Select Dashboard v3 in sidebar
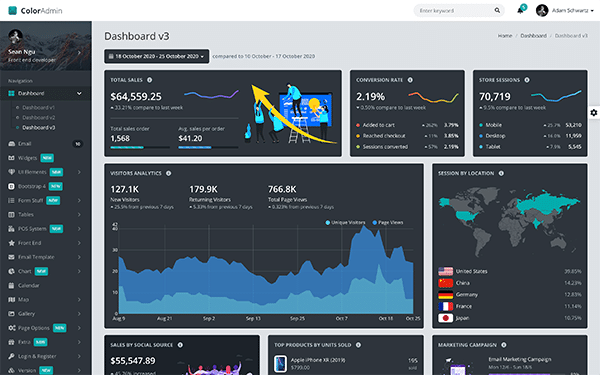The image size is (600, 375). tap(38, 127)
